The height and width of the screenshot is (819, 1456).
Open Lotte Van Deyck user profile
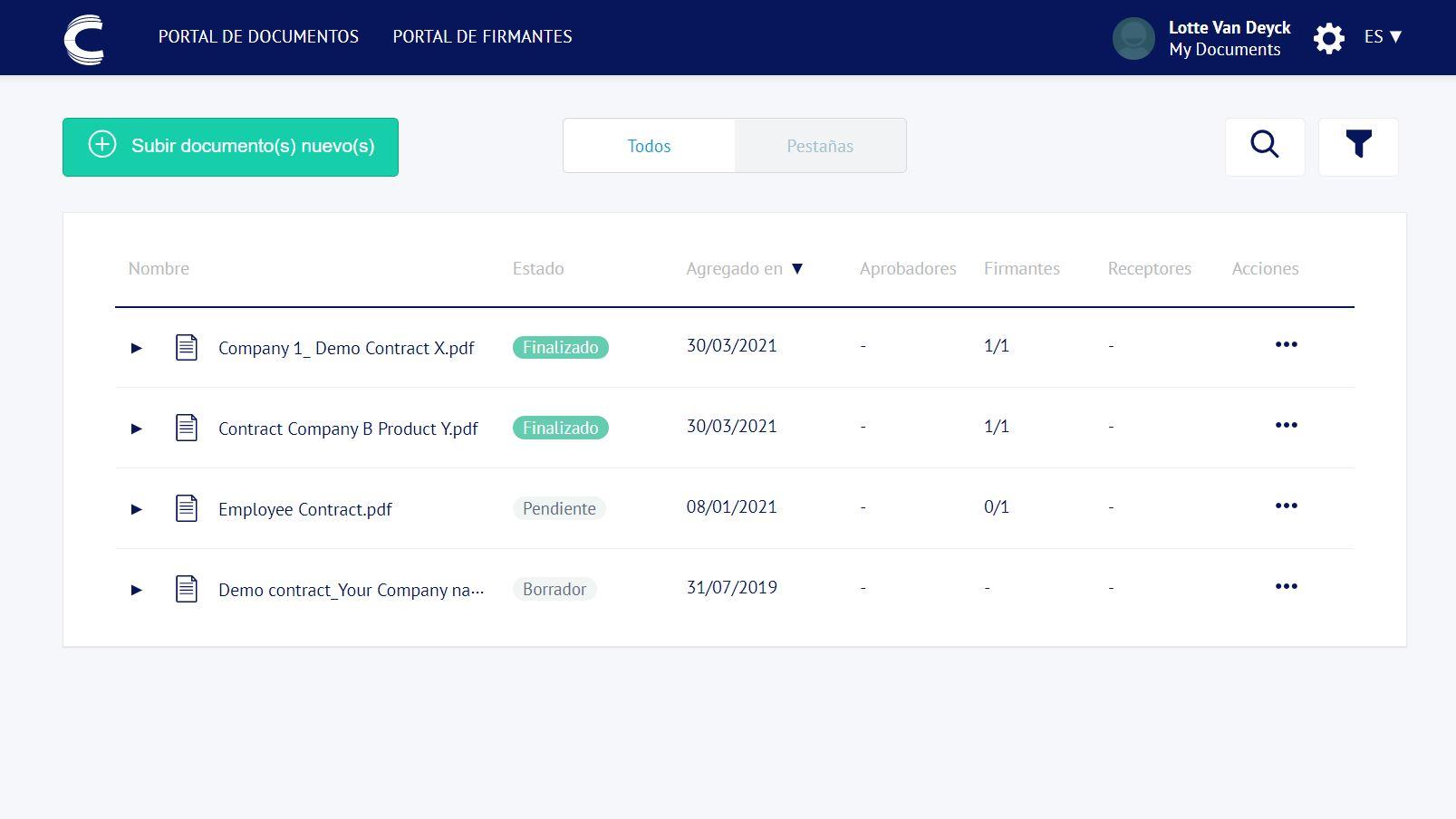pos(1229,27)
